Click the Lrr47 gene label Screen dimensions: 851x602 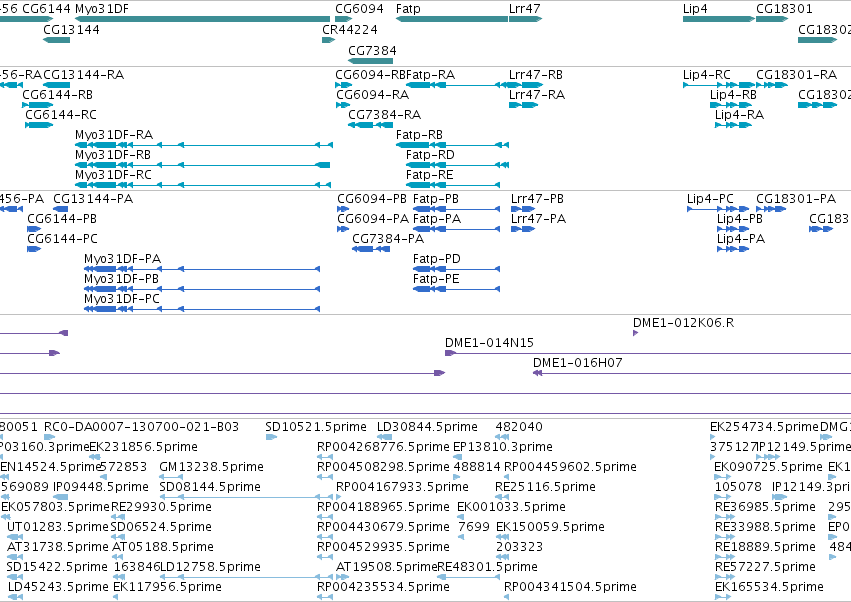pyautogui.click(x=524, y=9)
